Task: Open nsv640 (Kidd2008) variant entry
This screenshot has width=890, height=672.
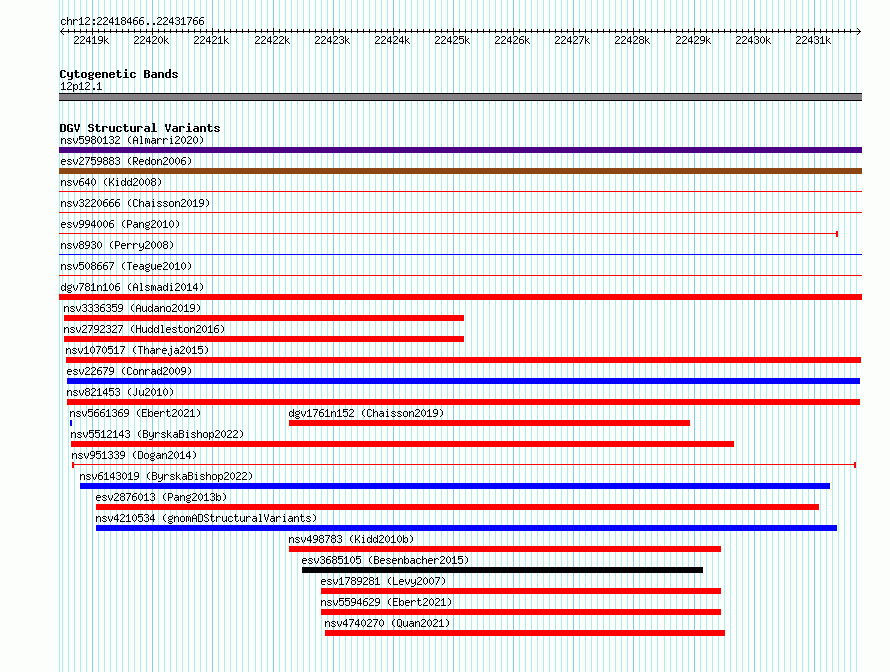Action: (x=111, y=182)
